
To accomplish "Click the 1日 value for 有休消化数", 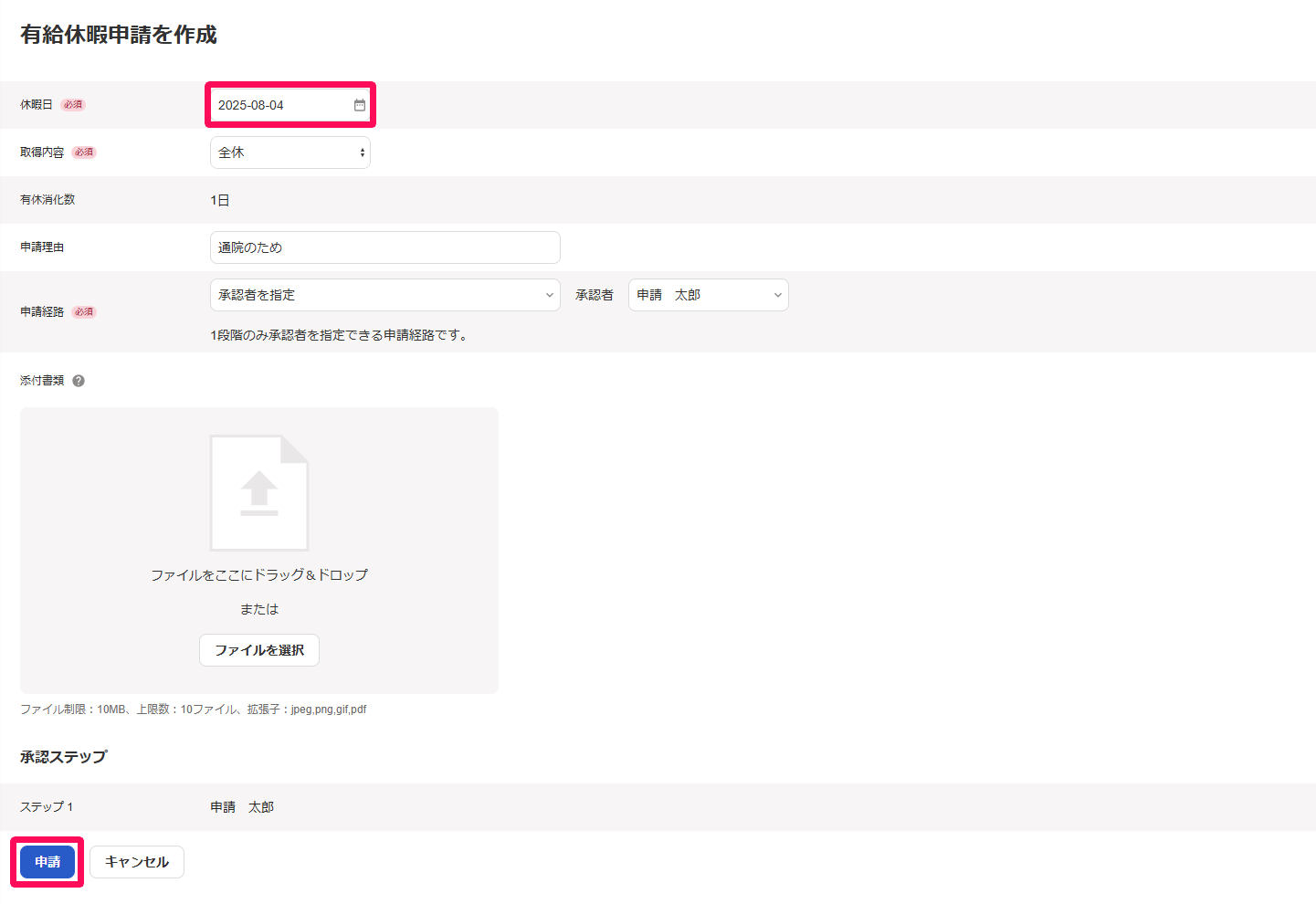I will [220, 200].
